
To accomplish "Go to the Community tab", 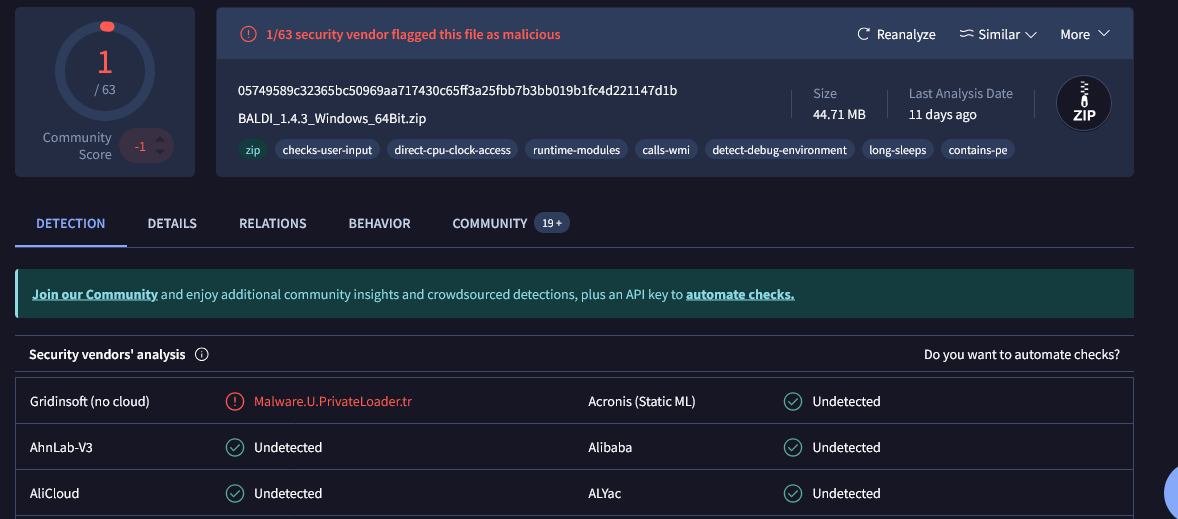I will 490,224.
